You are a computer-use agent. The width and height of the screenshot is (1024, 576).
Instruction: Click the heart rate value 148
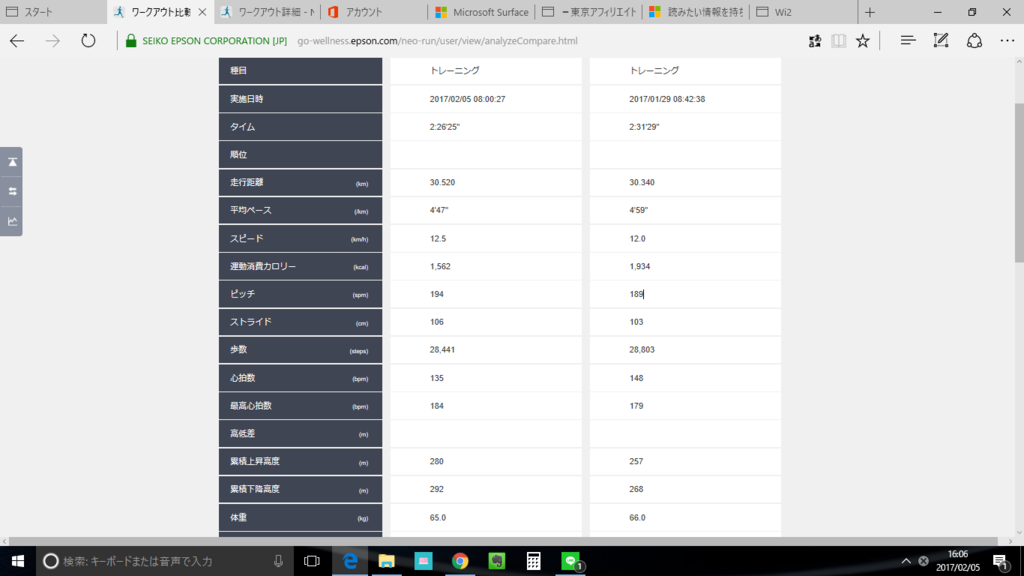[636, 378]
